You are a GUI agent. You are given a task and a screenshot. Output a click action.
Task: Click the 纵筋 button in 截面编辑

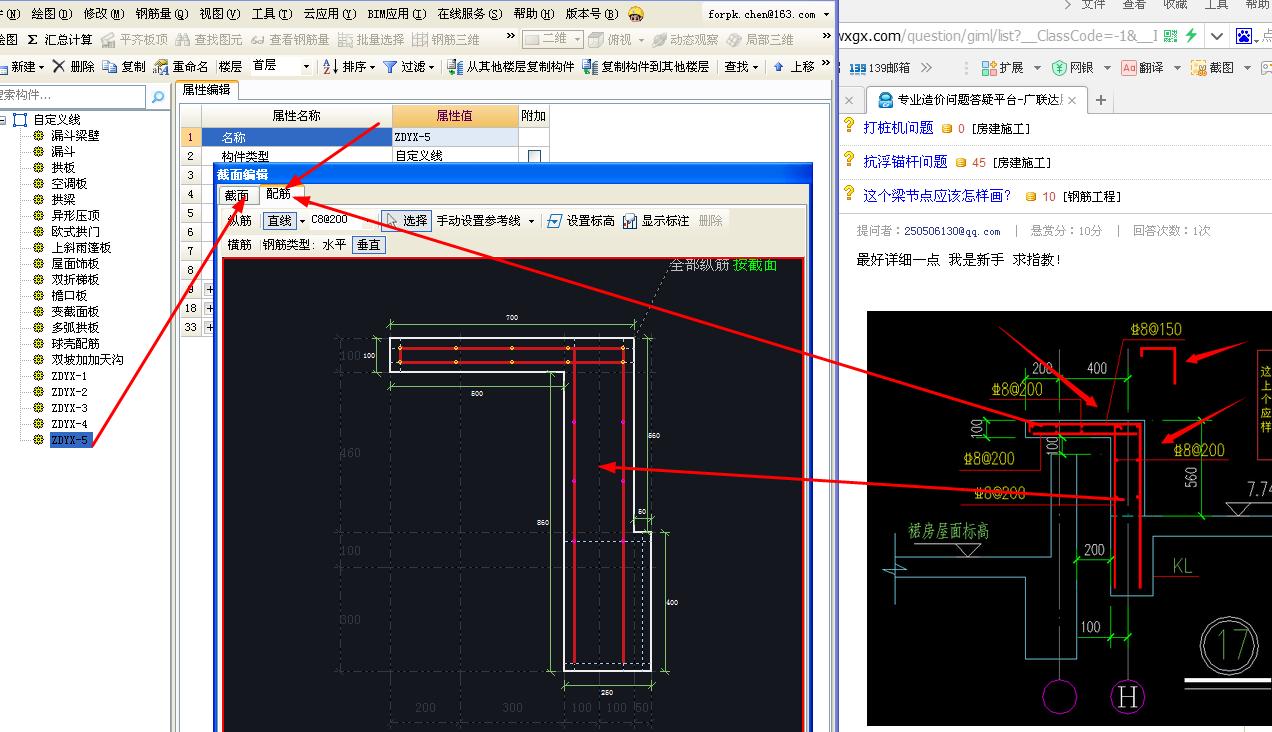(240, 221)
